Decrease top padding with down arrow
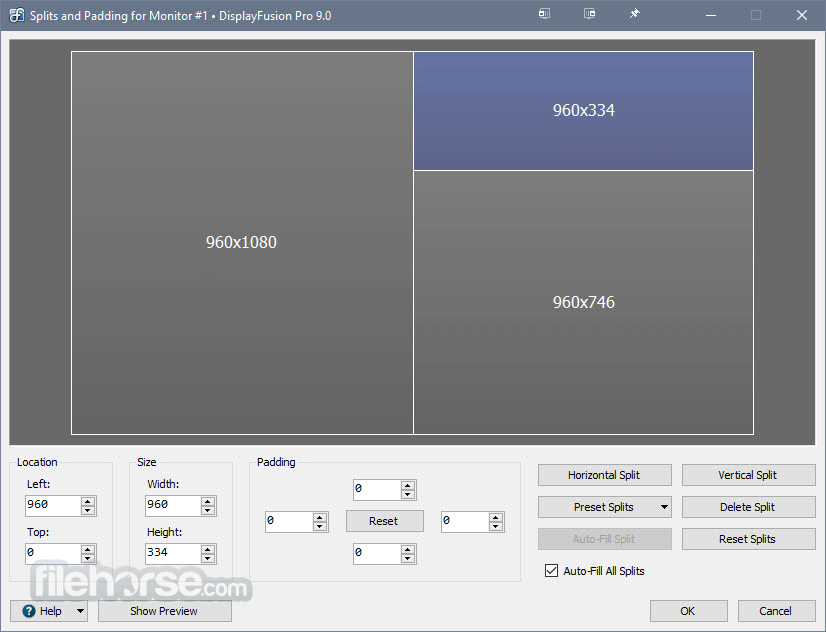Screen dimensions: 826x632 coord(408,495)
